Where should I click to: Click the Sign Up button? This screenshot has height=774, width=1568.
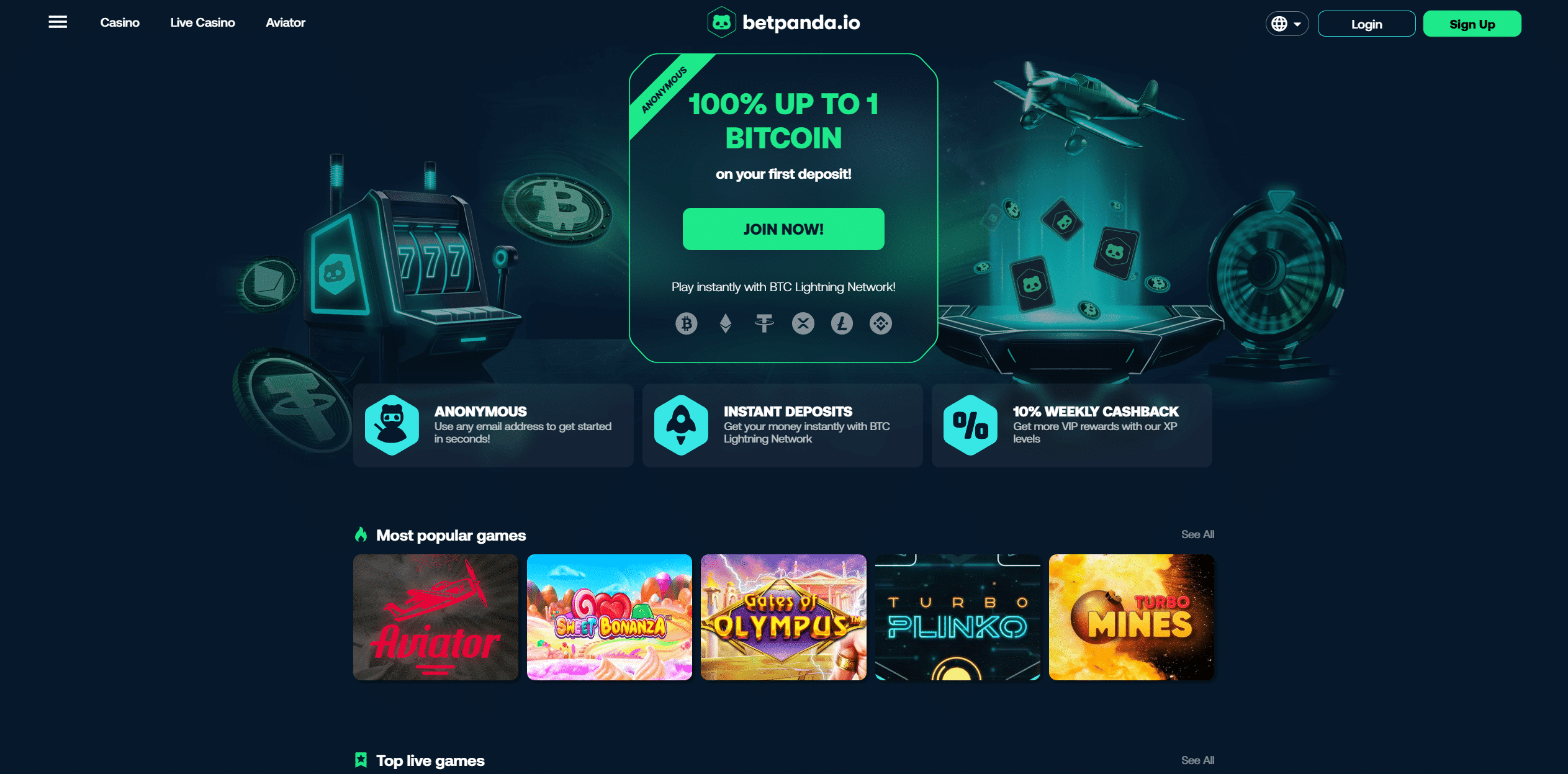coord(1472,24)
